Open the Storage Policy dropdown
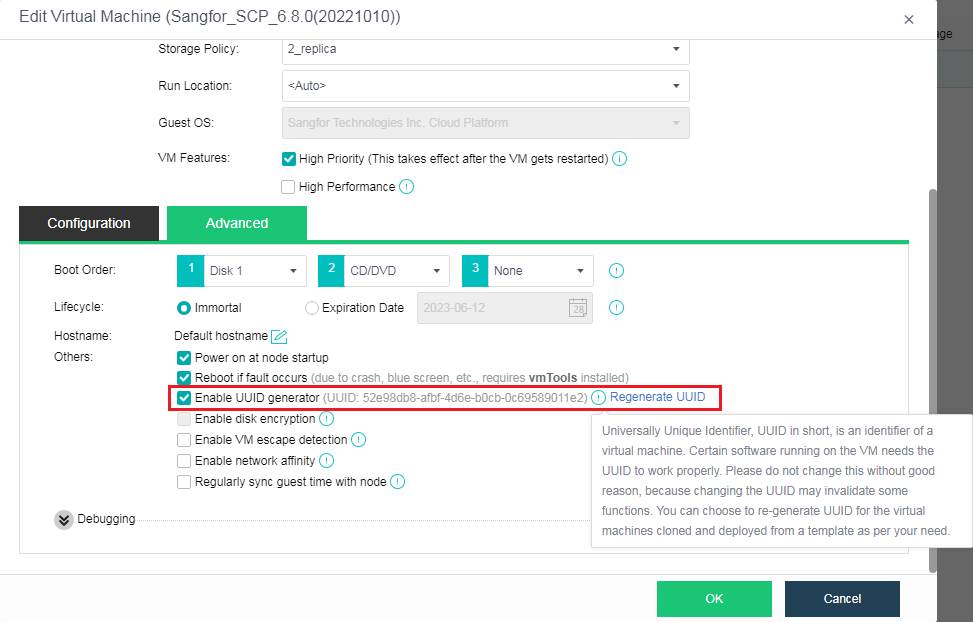The width and height of the screenshot is (973, 622). click(485, 48)
